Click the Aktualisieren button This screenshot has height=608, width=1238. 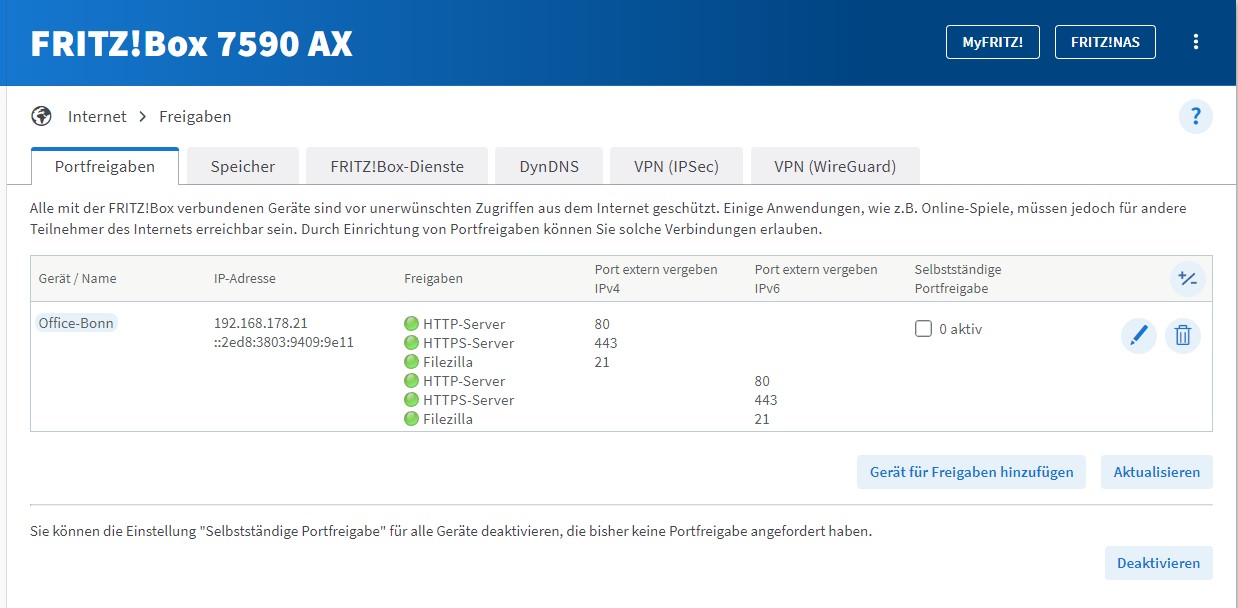pyautogui.click(x=1157, y=472)
